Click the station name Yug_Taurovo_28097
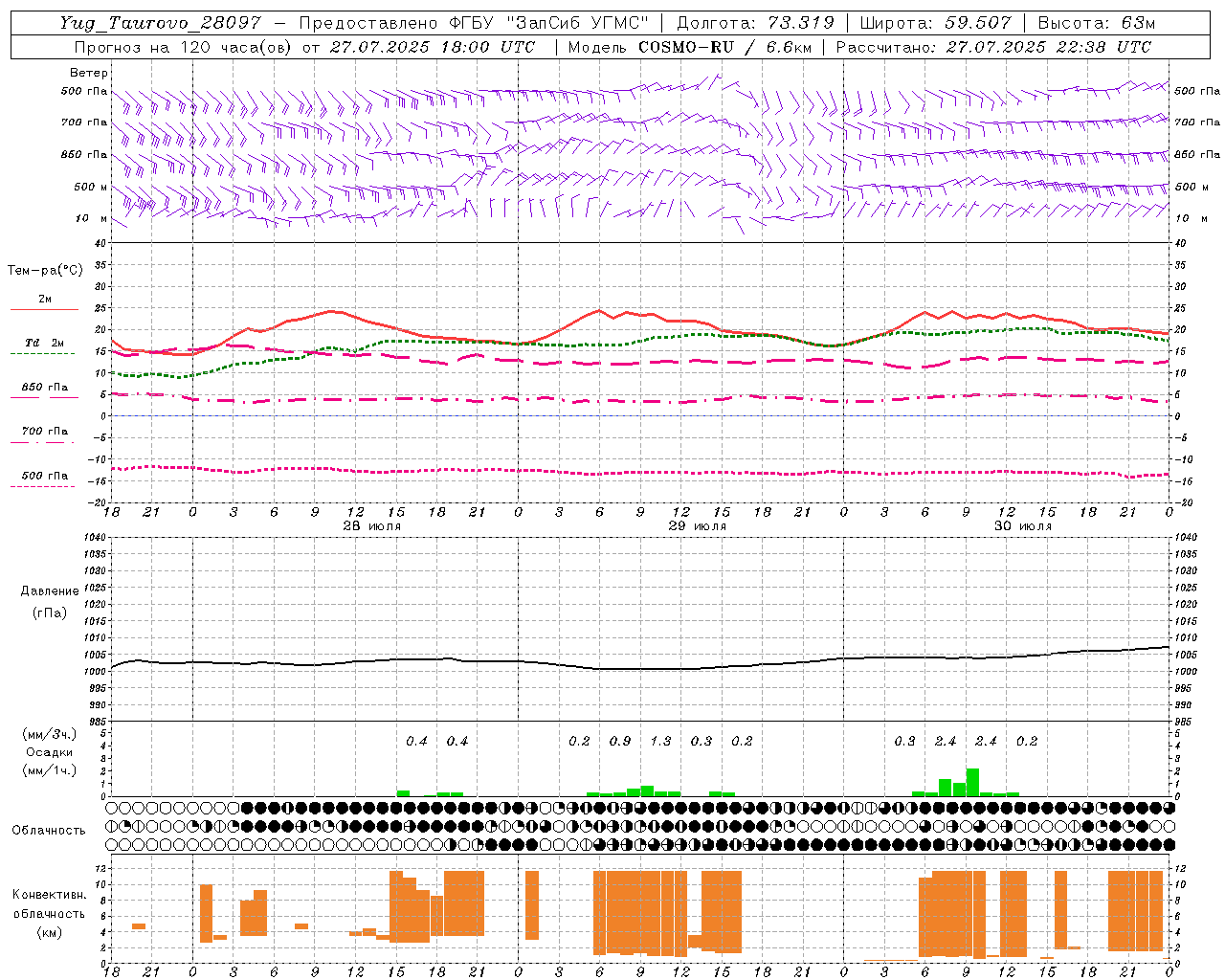Viewport: 1225px width, 980px height. coord(160,23)
